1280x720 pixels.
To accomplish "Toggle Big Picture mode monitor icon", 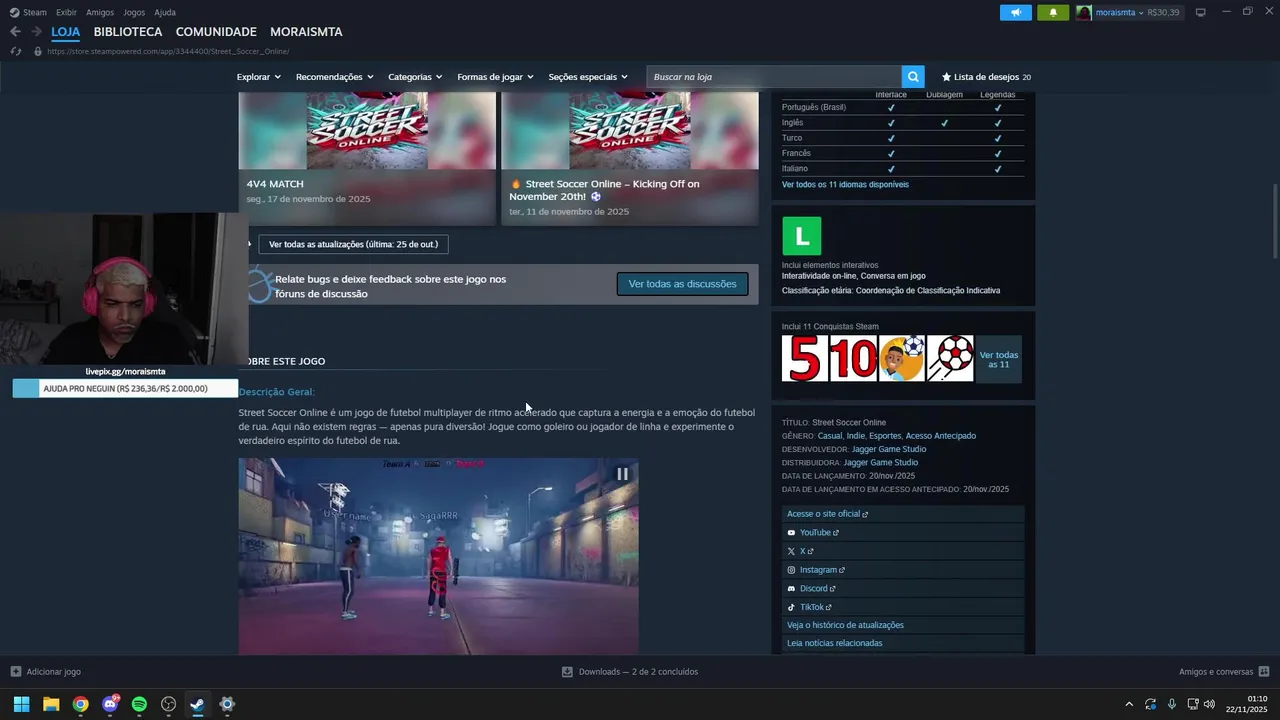I will 1201,12.
